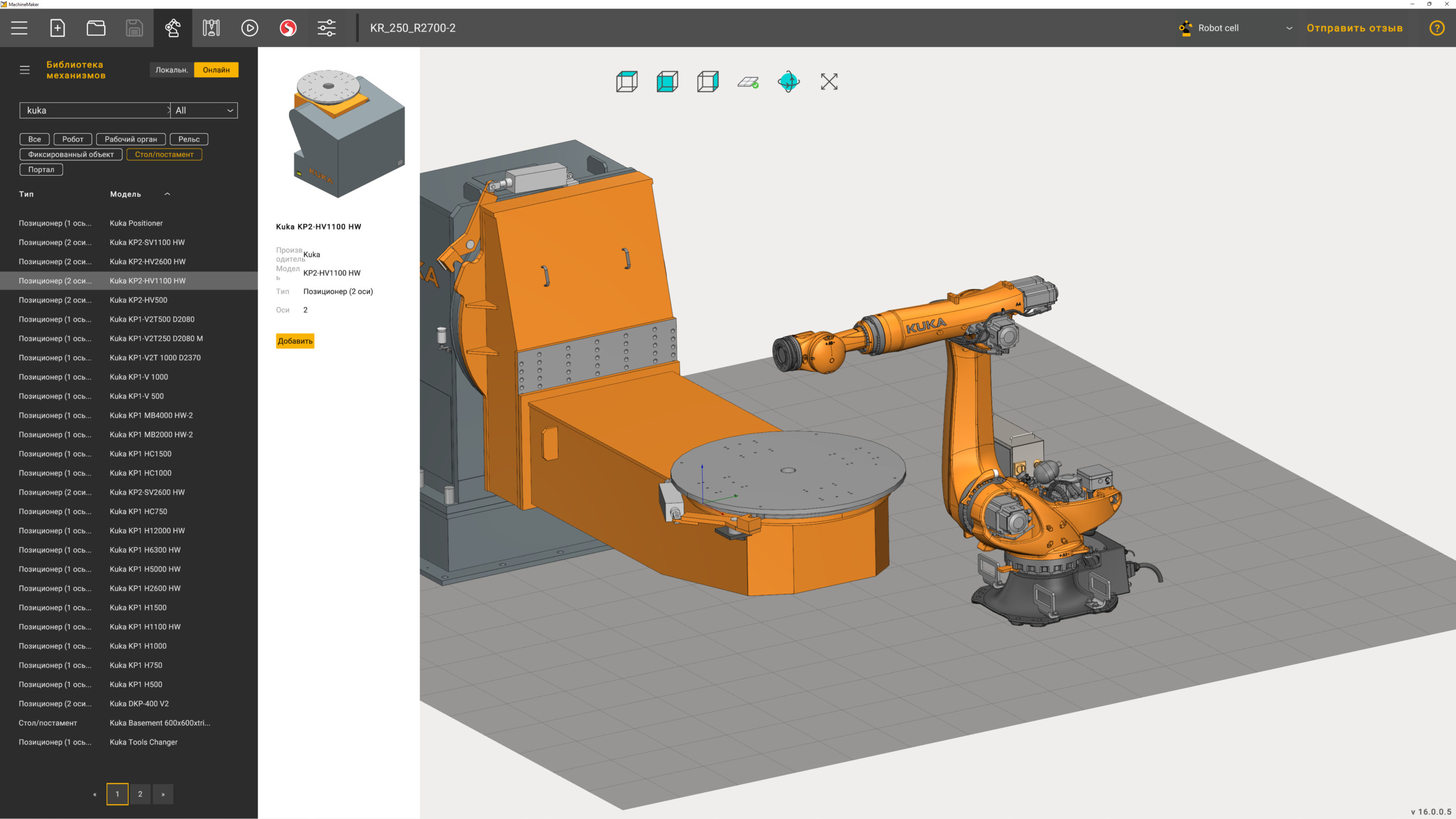This screenshot has height=819, width=1456.
Task: Toggle the Стол/постамент filter chip
Action: tap(164, 155)
